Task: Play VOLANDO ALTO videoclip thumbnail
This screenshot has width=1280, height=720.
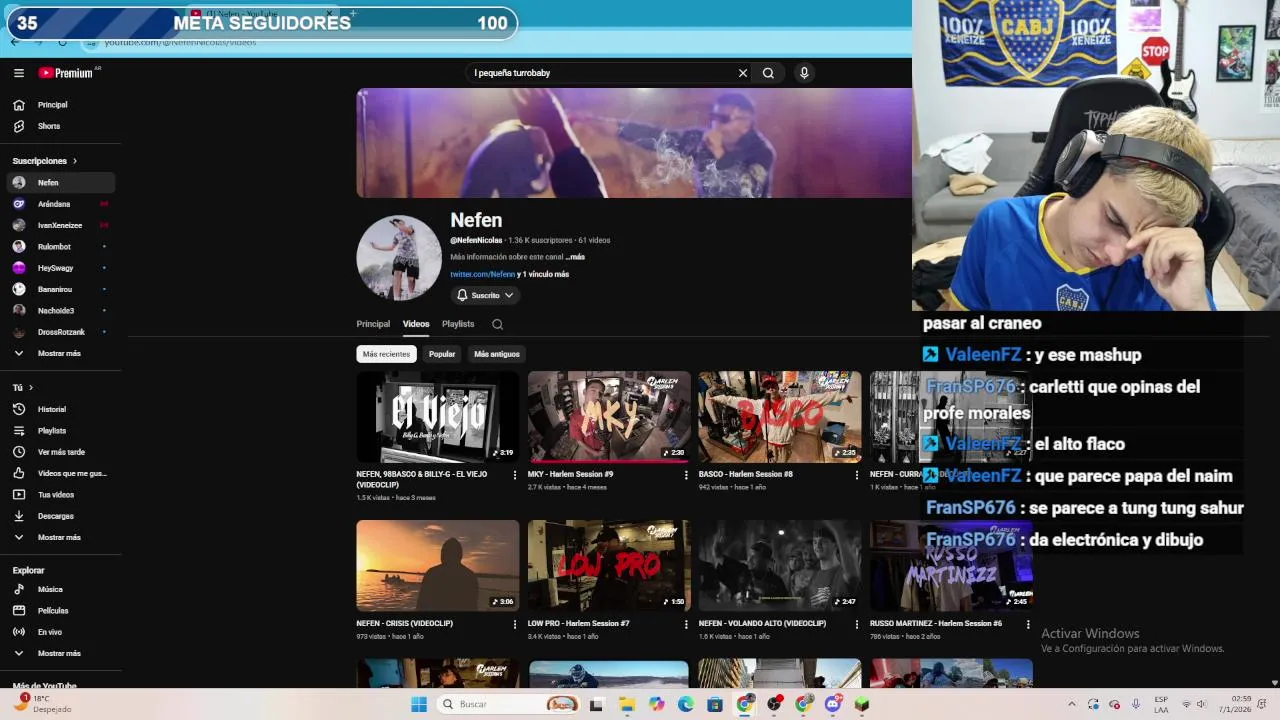Action: pos(780,566)
